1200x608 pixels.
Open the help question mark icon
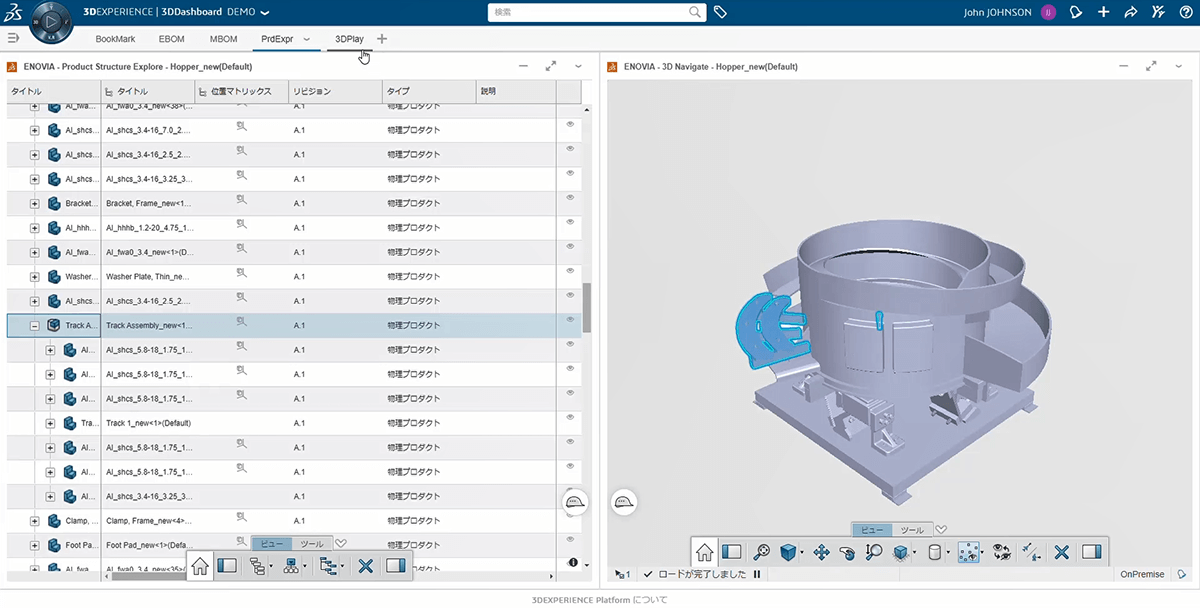coord(1185,12)
